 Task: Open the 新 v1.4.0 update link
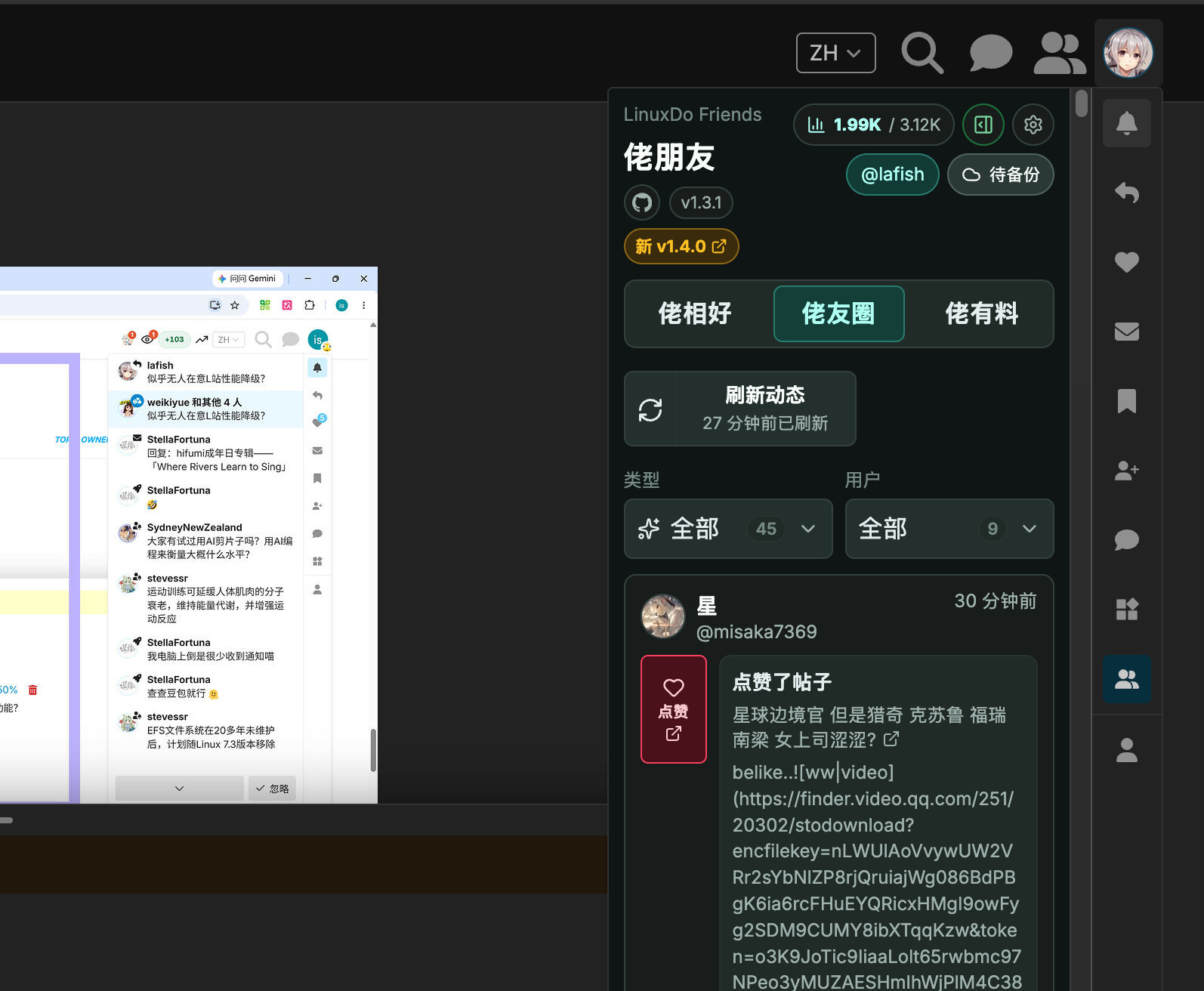681,246
